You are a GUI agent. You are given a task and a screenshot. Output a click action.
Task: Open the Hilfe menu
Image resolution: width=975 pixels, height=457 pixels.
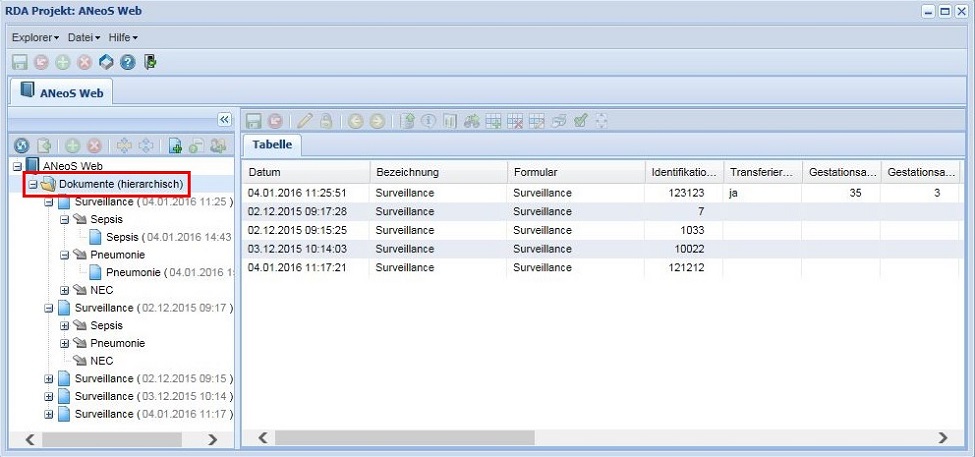click(x=123, y=37)
